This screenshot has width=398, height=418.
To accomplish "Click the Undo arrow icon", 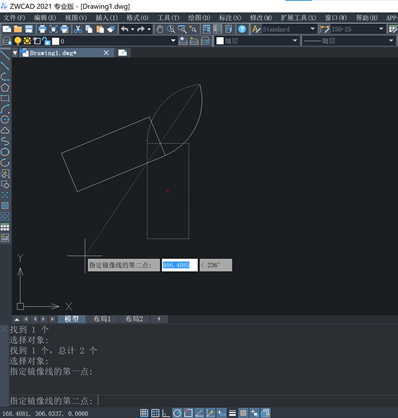I will pyautogui.click(x=125, y=29).
